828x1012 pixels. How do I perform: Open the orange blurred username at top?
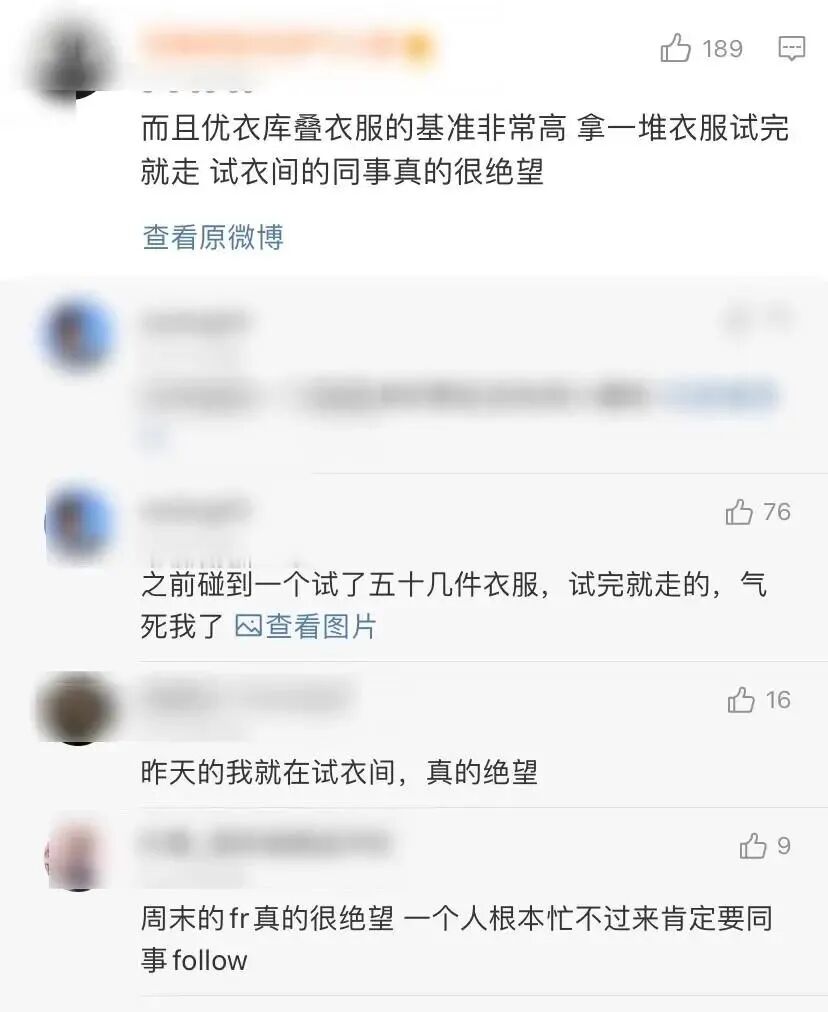(287, 46)
